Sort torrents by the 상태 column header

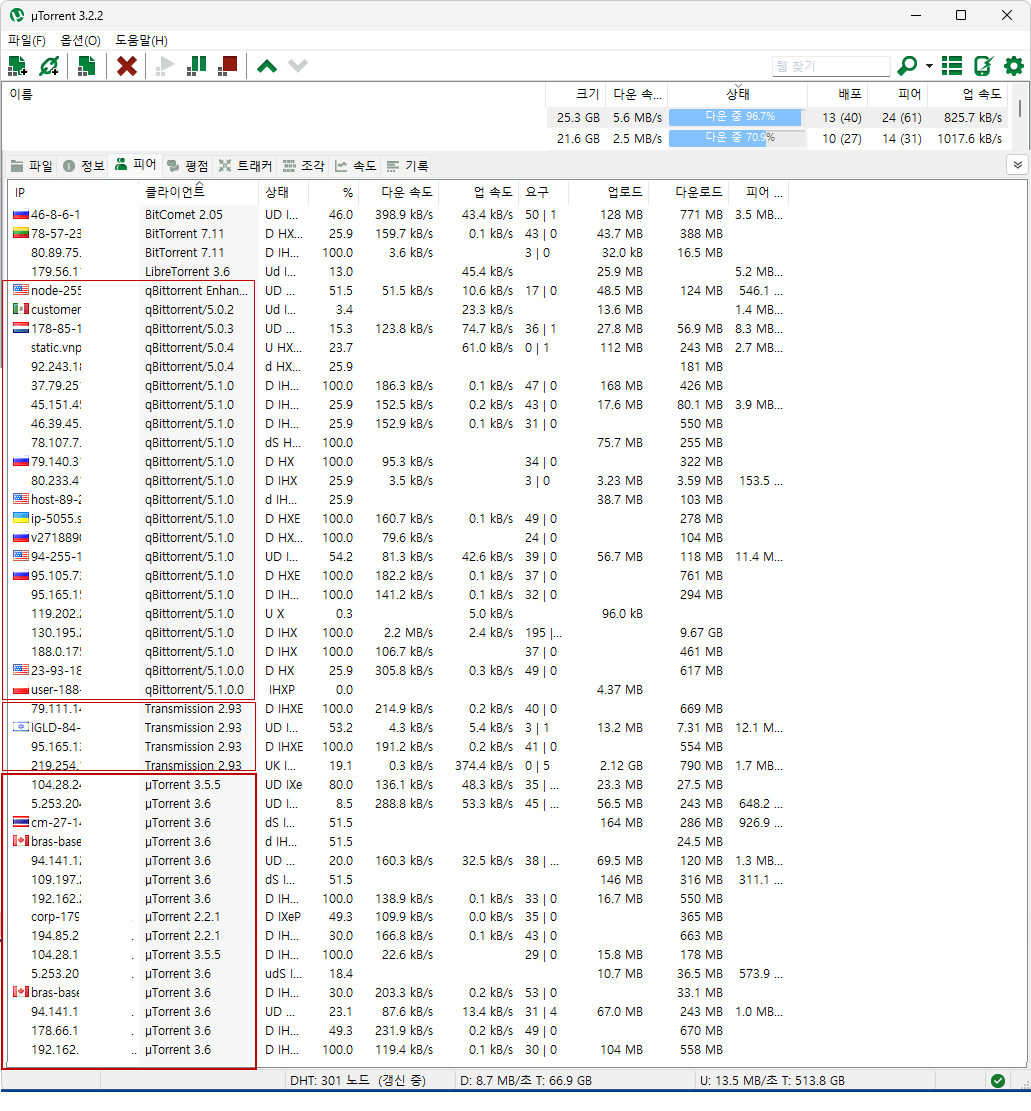click(738, 94)
